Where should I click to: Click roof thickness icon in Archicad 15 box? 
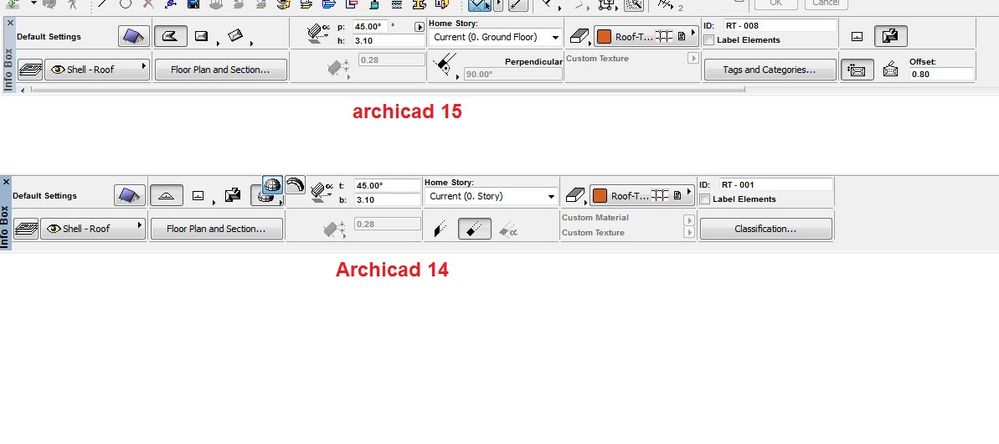[337, 68]
